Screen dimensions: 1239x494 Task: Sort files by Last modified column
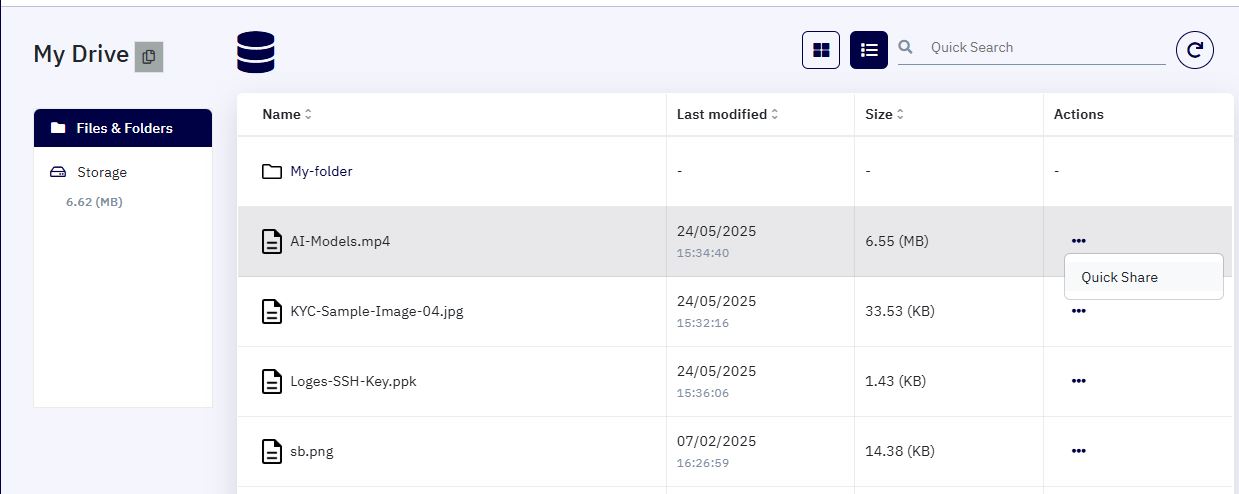coord(727,114)
